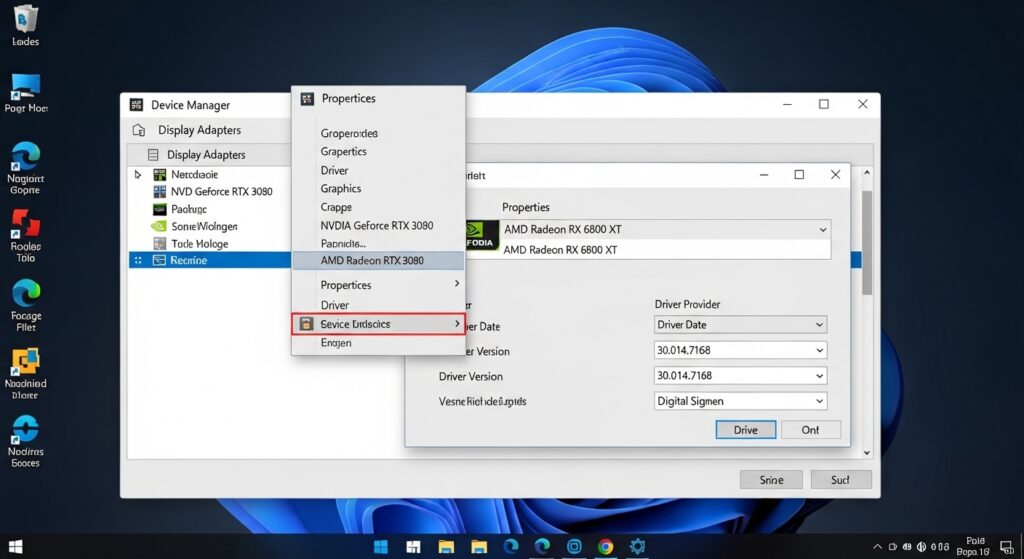1024x559 pixels.
Task: Click the Propertices menu header icon
Action: pos(307,99)
